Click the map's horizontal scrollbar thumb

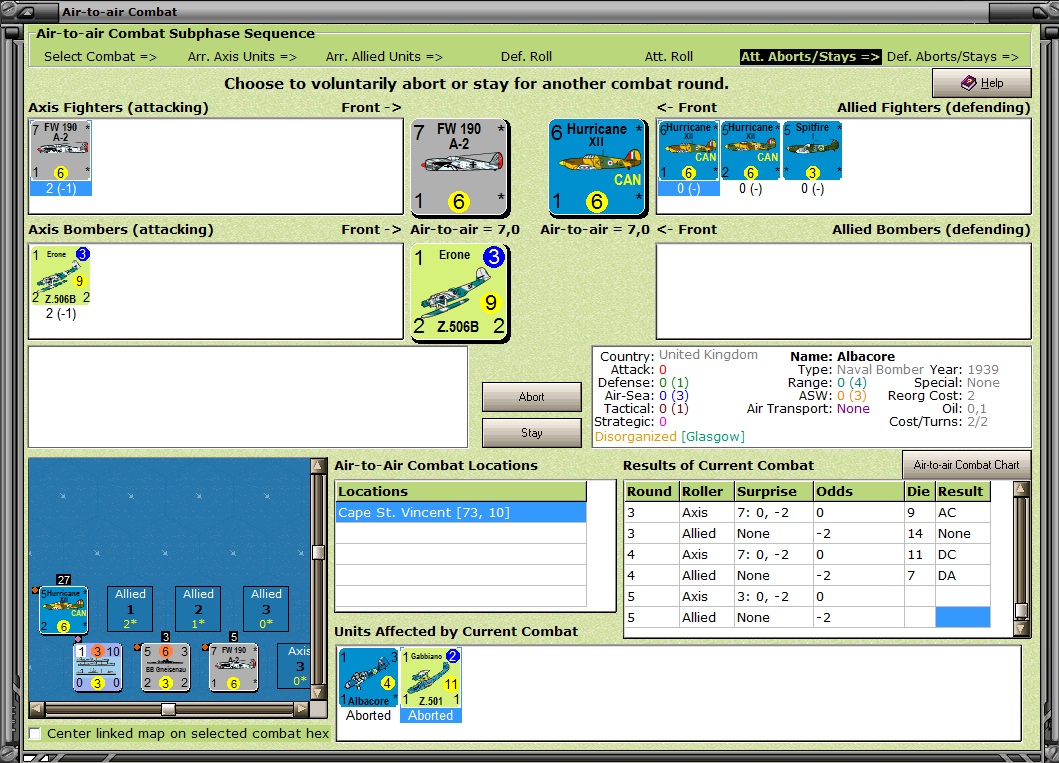168,708
